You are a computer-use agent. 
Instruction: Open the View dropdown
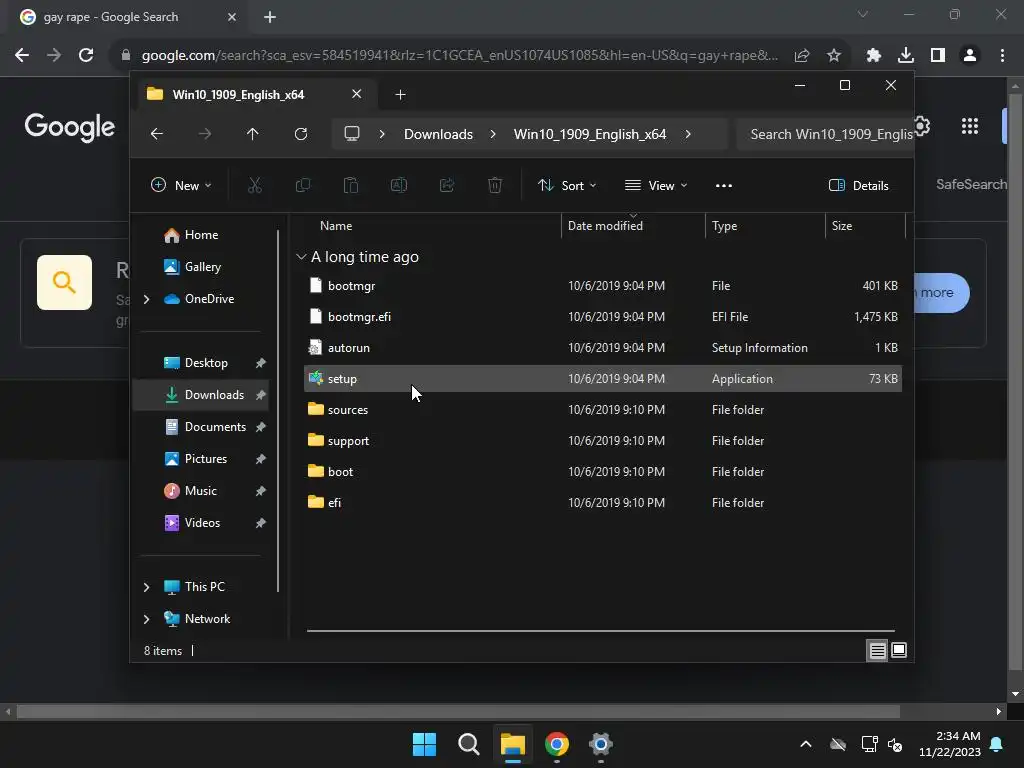click(656, 185)
